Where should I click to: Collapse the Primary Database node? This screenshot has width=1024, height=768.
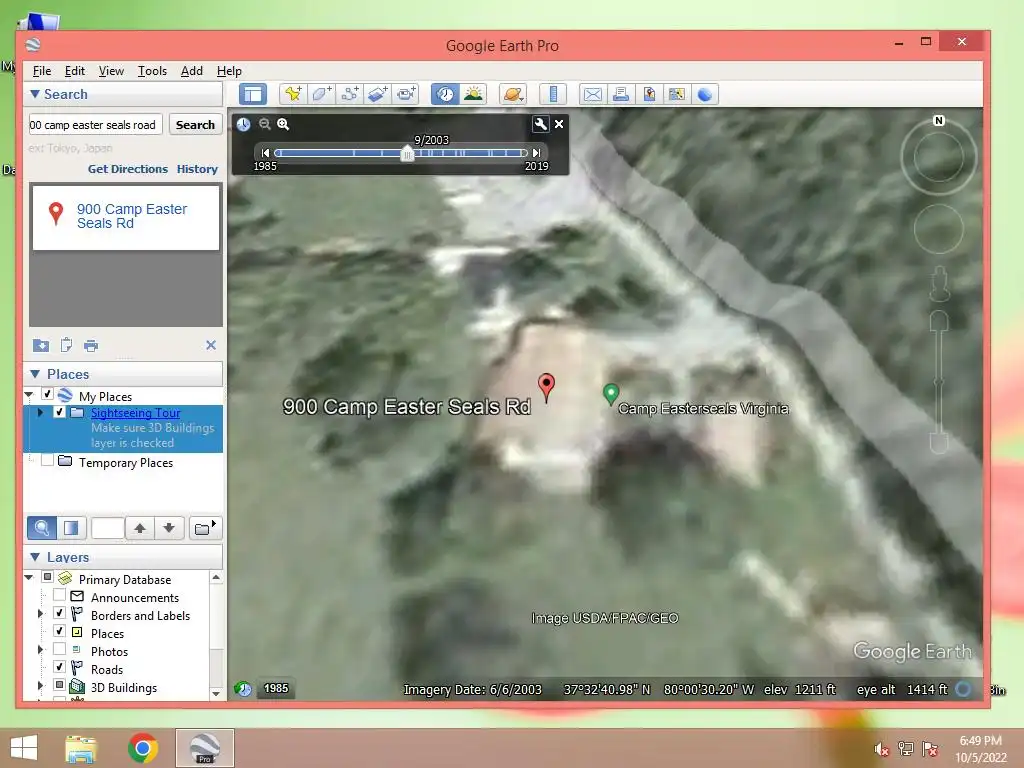point(29,577)
